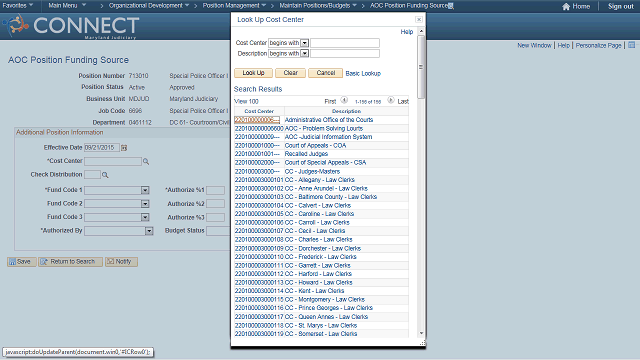Click the Basic Lookup link
This screenshot has width=640, height=360.
[x=363, y=73]
